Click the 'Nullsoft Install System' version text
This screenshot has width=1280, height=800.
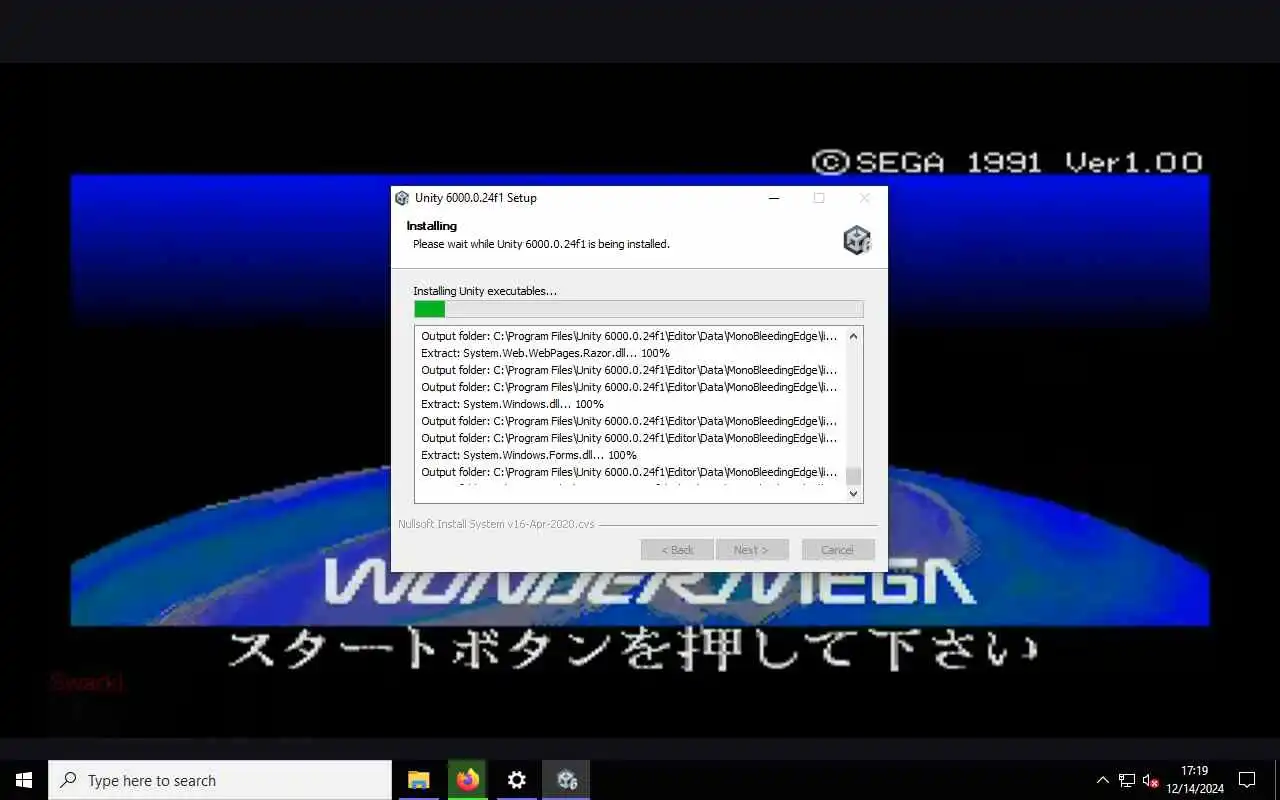496,524
